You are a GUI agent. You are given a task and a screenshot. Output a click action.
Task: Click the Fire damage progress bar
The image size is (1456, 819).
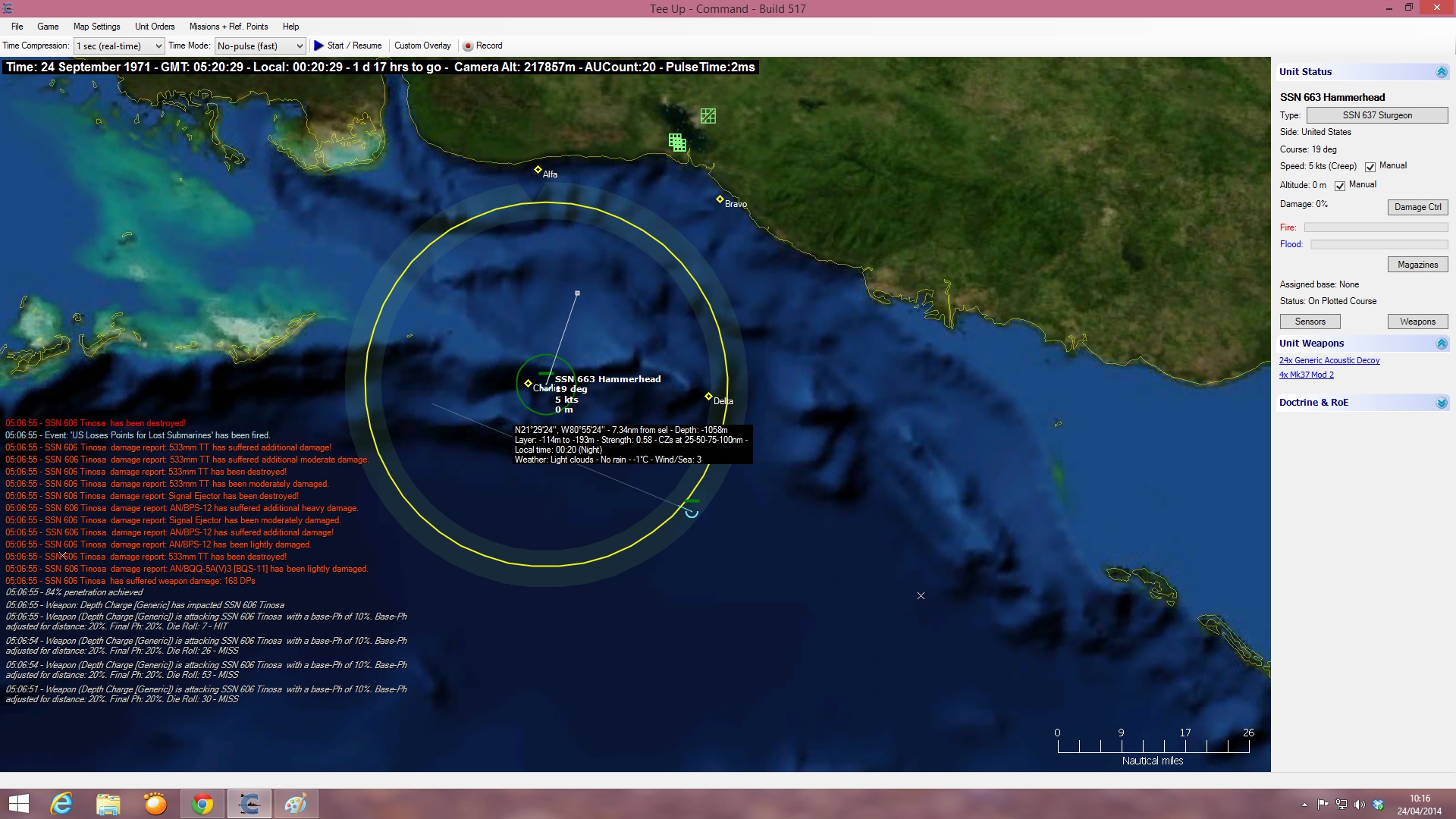tap(1376, 227)
